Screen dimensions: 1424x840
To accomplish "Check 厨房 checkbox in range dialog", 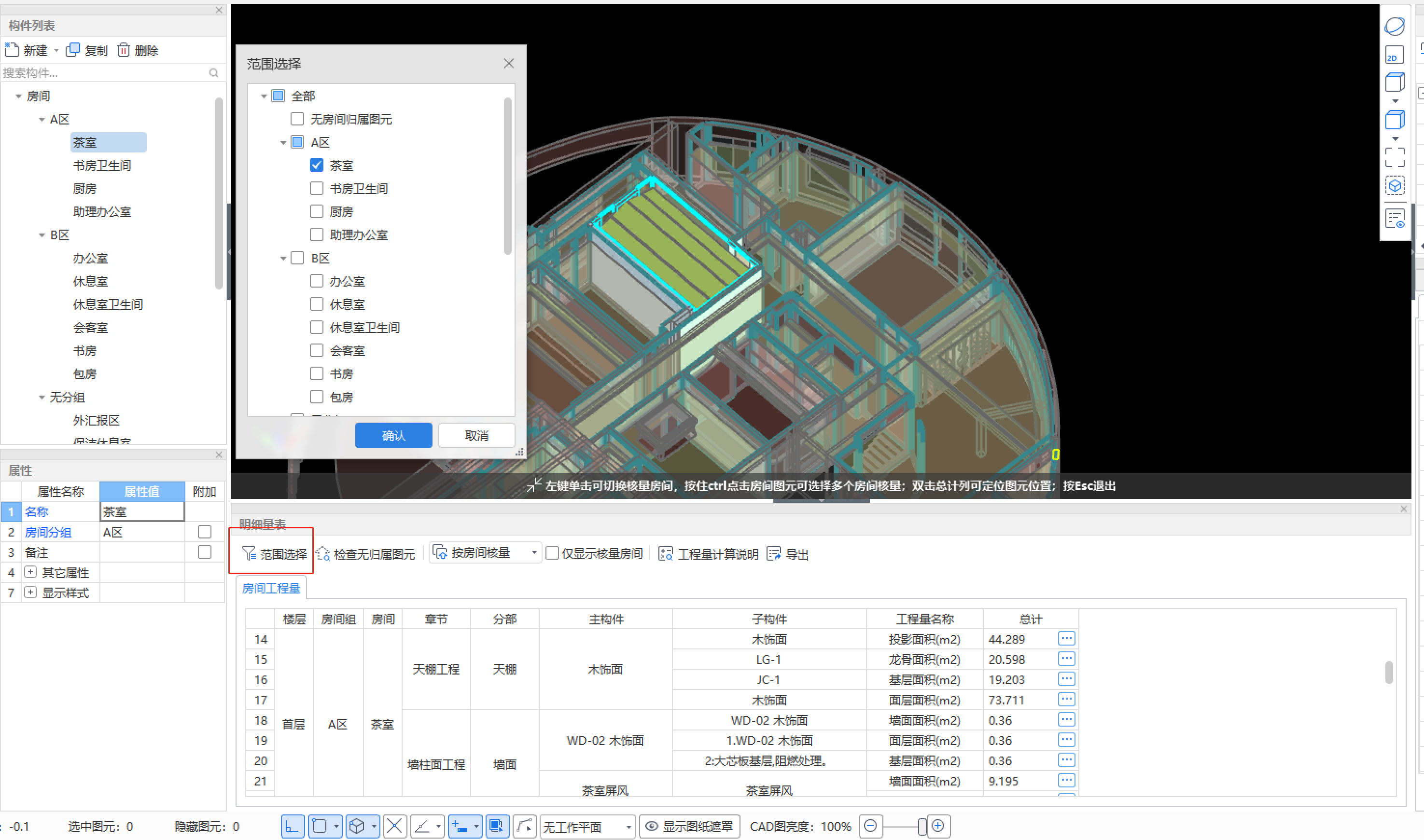I will [x=317, y=212].
